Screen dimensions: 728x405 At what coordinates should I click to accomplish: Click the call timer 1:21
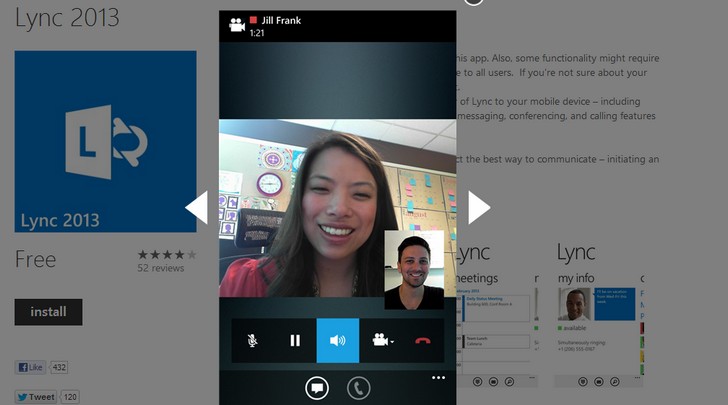257,33
